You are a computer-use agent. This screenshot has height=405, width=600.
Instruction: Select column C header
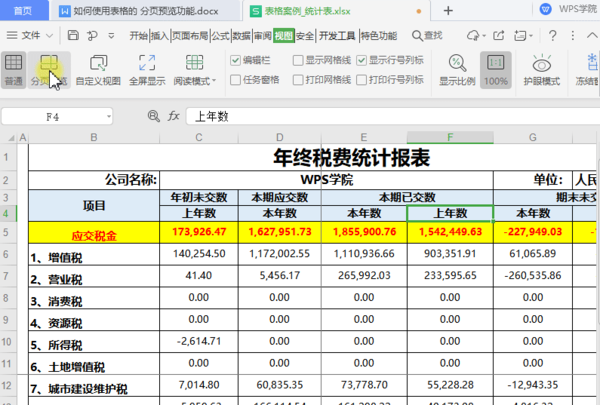199,138
